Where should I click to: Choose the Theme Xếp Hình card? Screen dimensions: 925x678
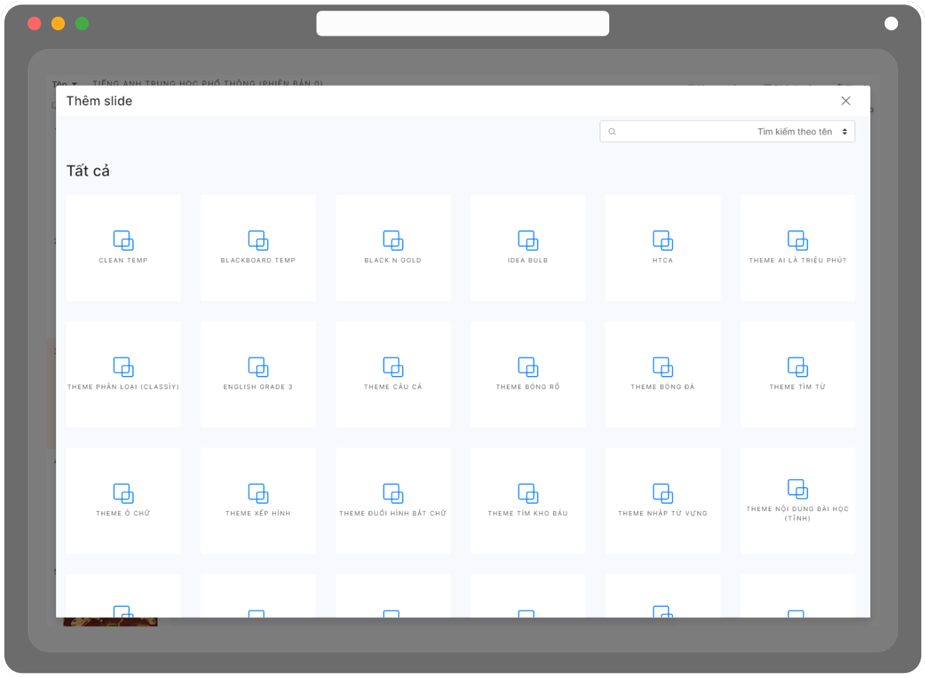(x=258, y=501)
